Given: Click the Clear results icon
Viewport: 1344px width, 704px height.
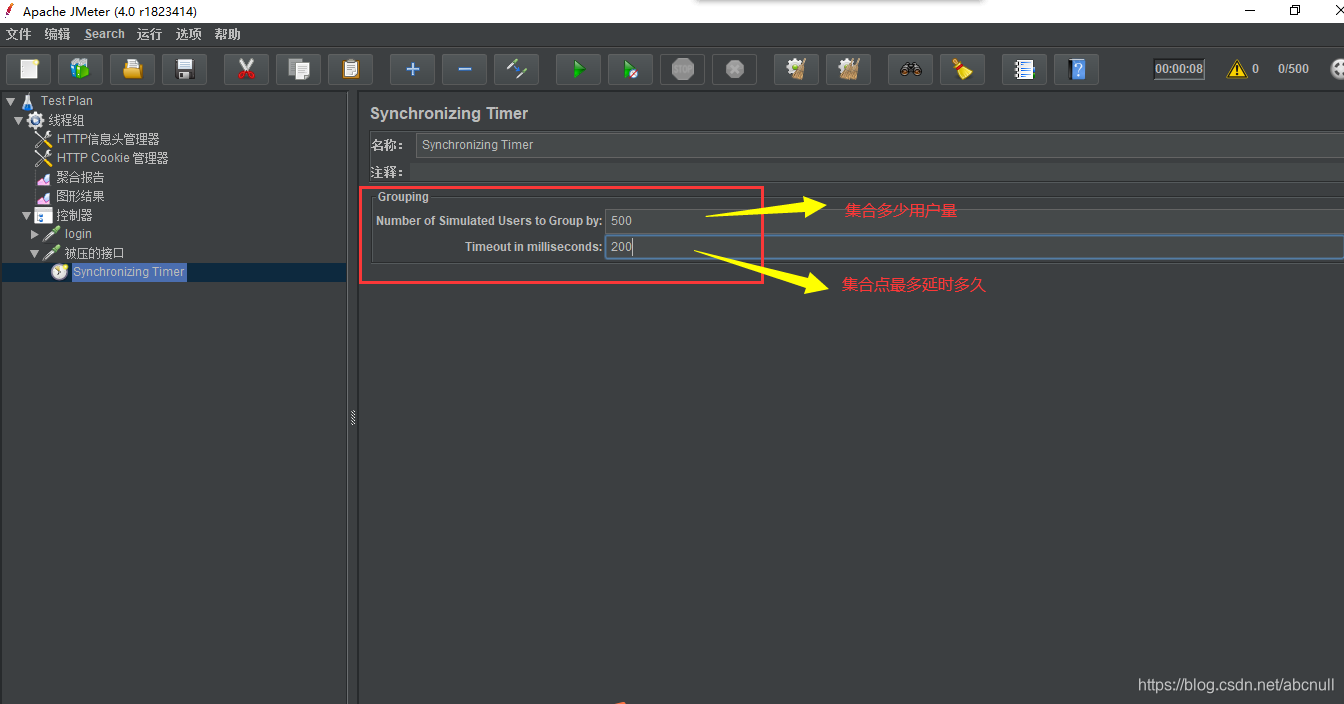Looking at the screenshot, I should (796, 69).
